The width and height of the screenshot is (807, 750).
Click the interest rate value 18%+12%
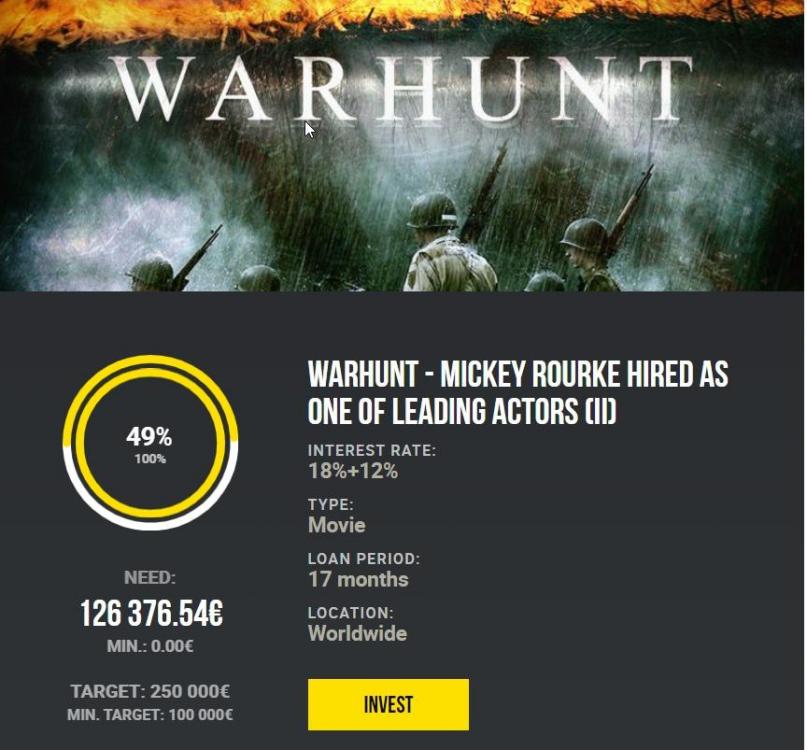point(353,470)
